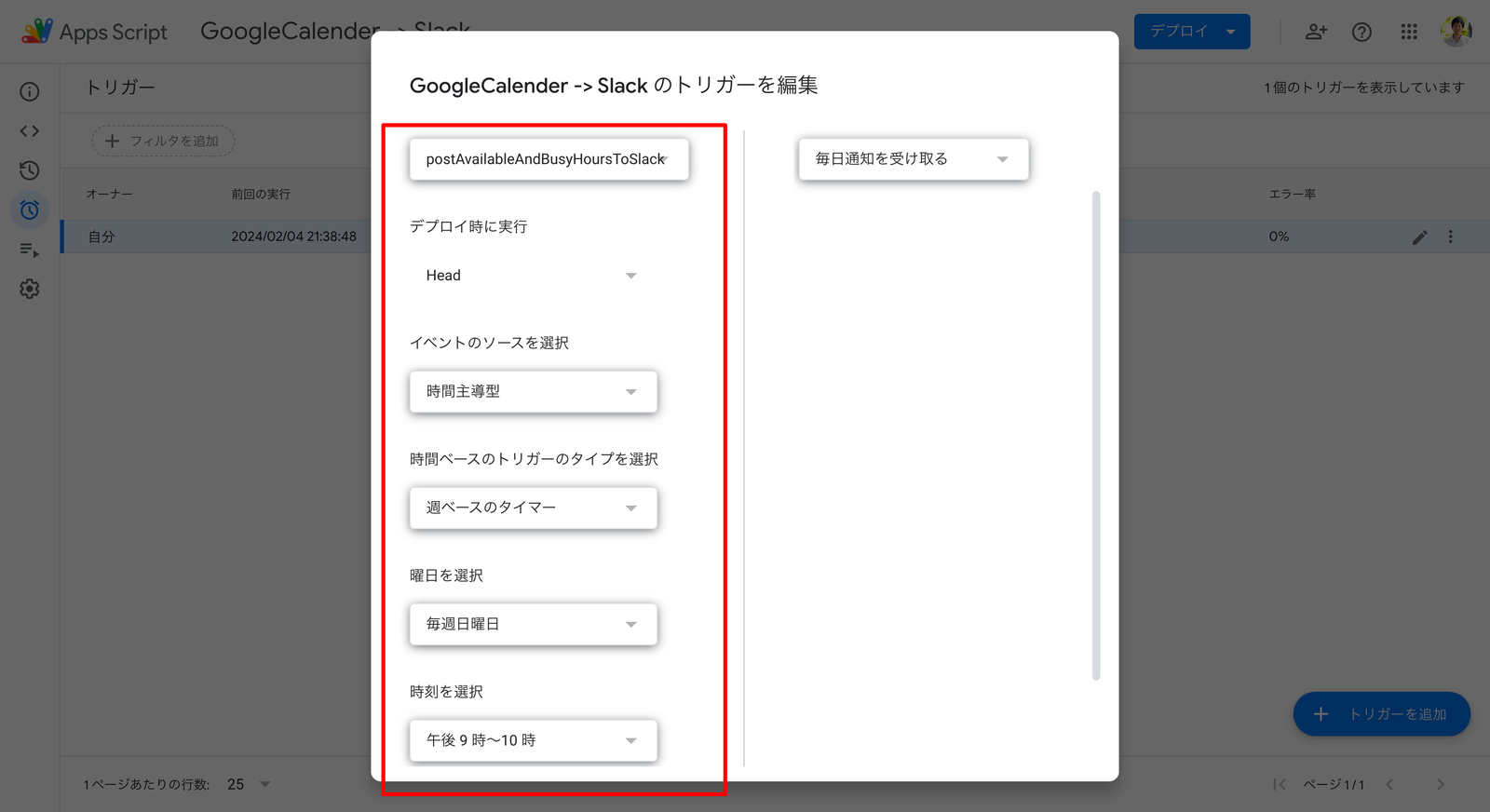Open the 毎週日曜日 day of week dropdown

(x=534, y=625)
